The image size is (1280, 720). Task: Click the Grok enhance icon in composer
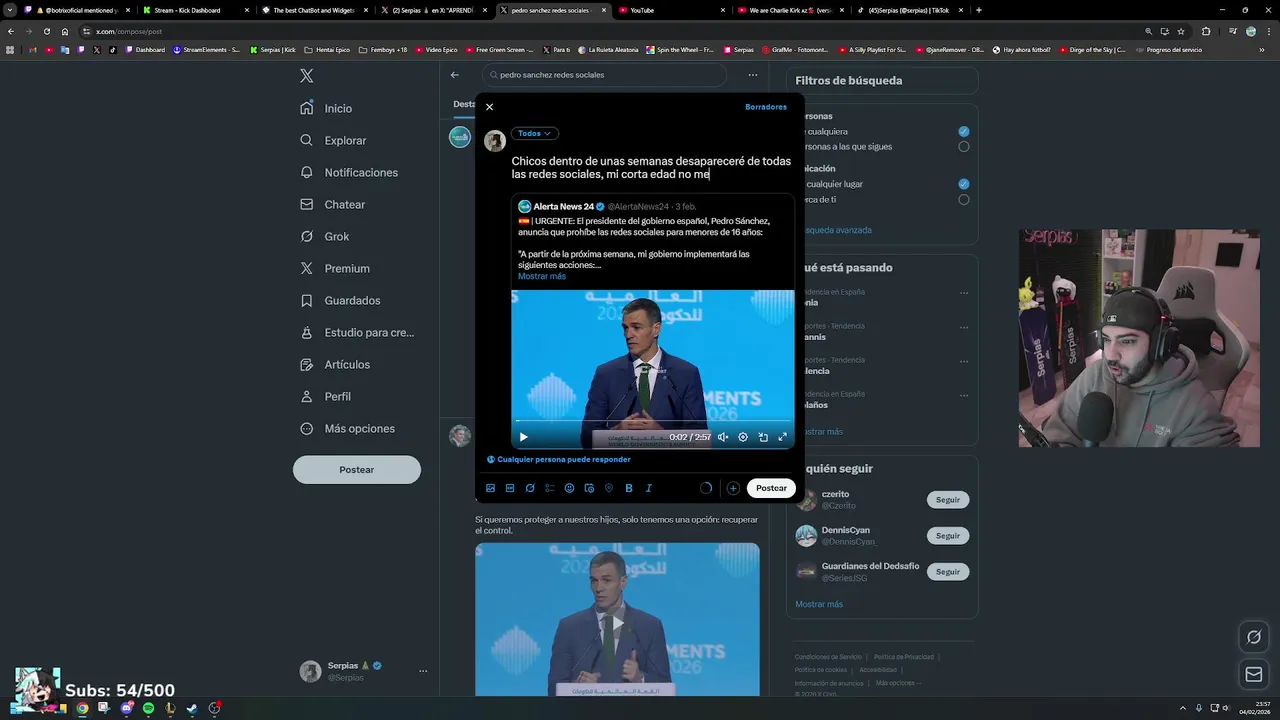click(x=530, y=488)
